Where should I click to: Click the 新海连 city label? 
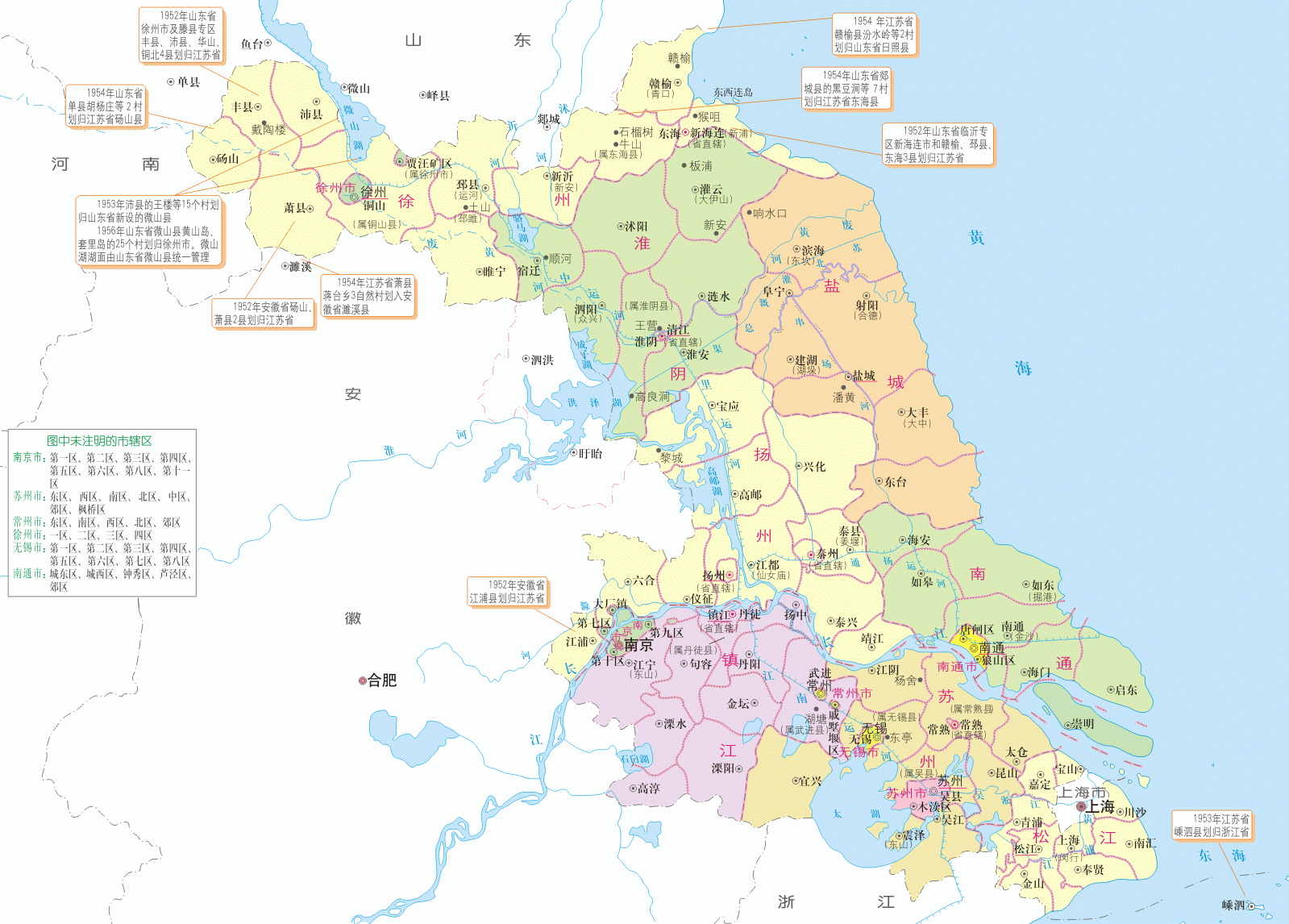point(707,133)
